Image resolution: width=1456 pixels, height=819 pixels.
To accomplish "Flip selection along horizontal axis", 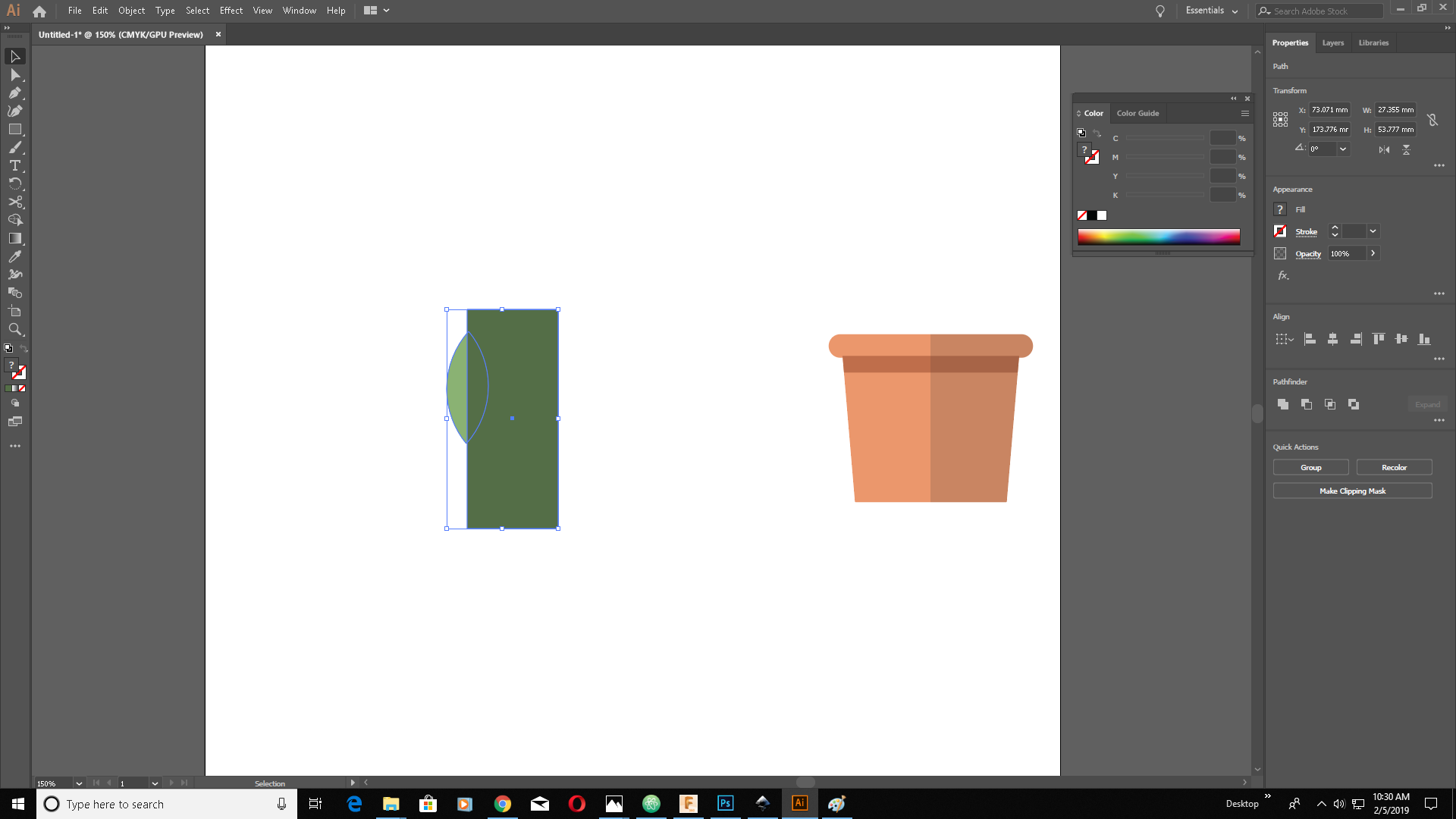I will click(1384, 149).
